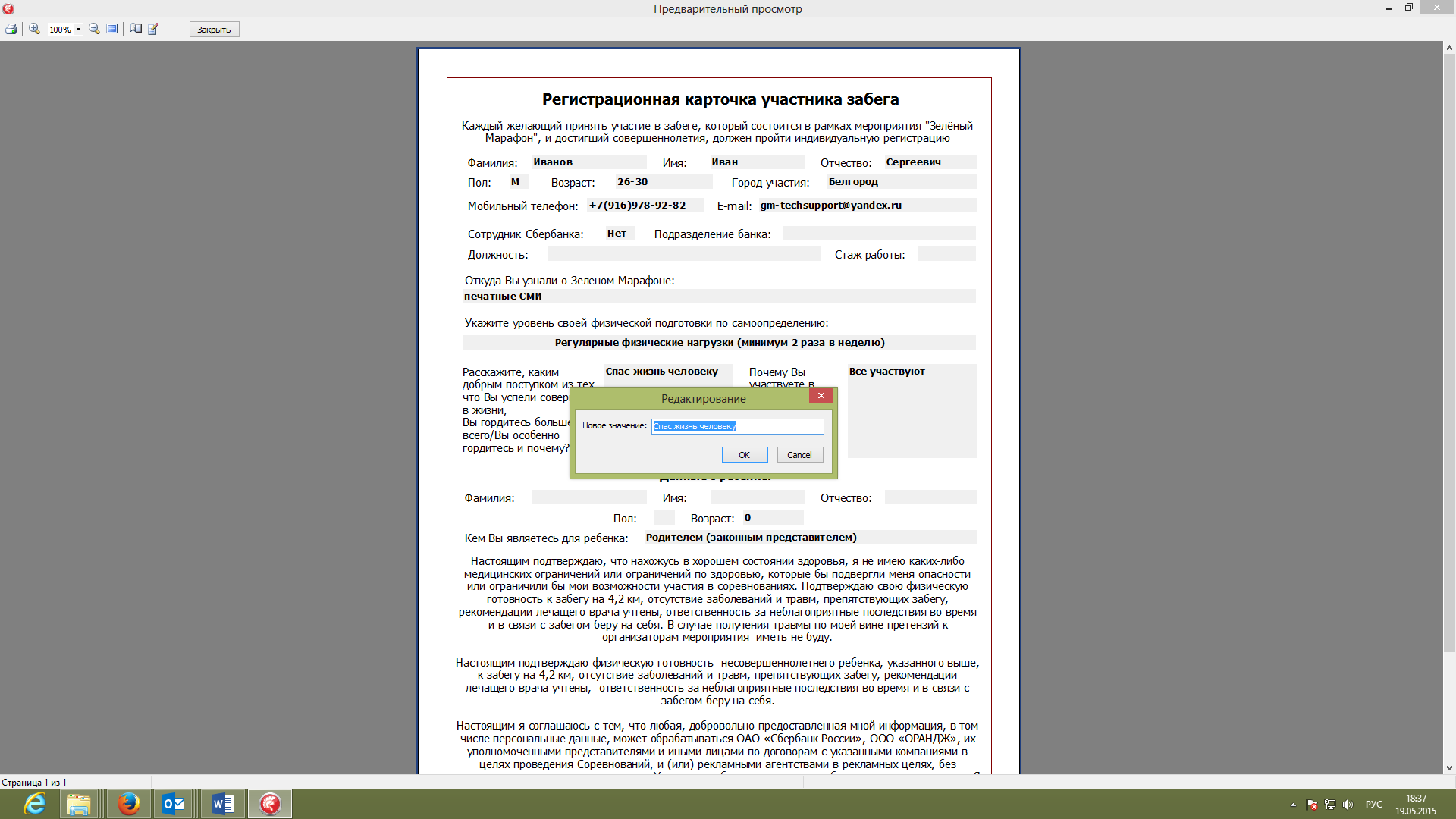
Task: Confirm the edit with OK button
Action: [x=744, y=455]
